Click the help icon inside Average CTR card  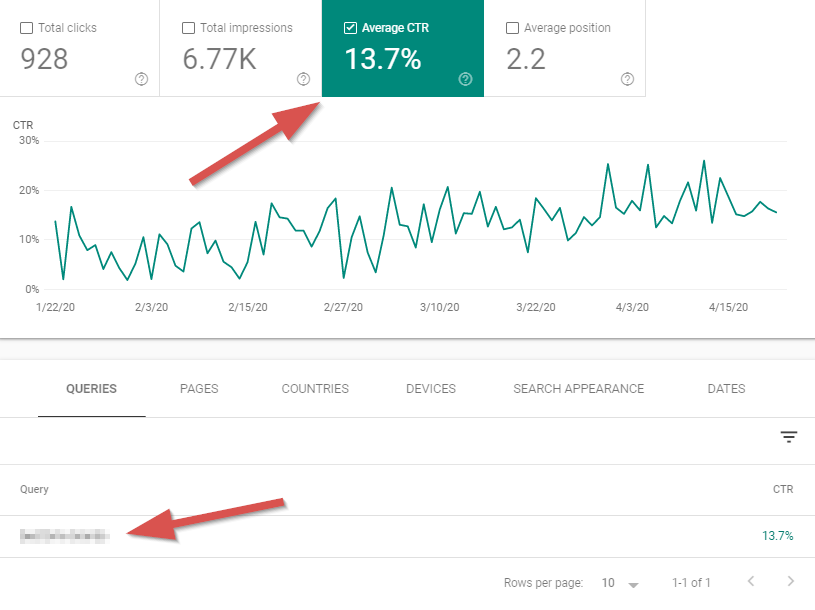click(x=465, y=77)
